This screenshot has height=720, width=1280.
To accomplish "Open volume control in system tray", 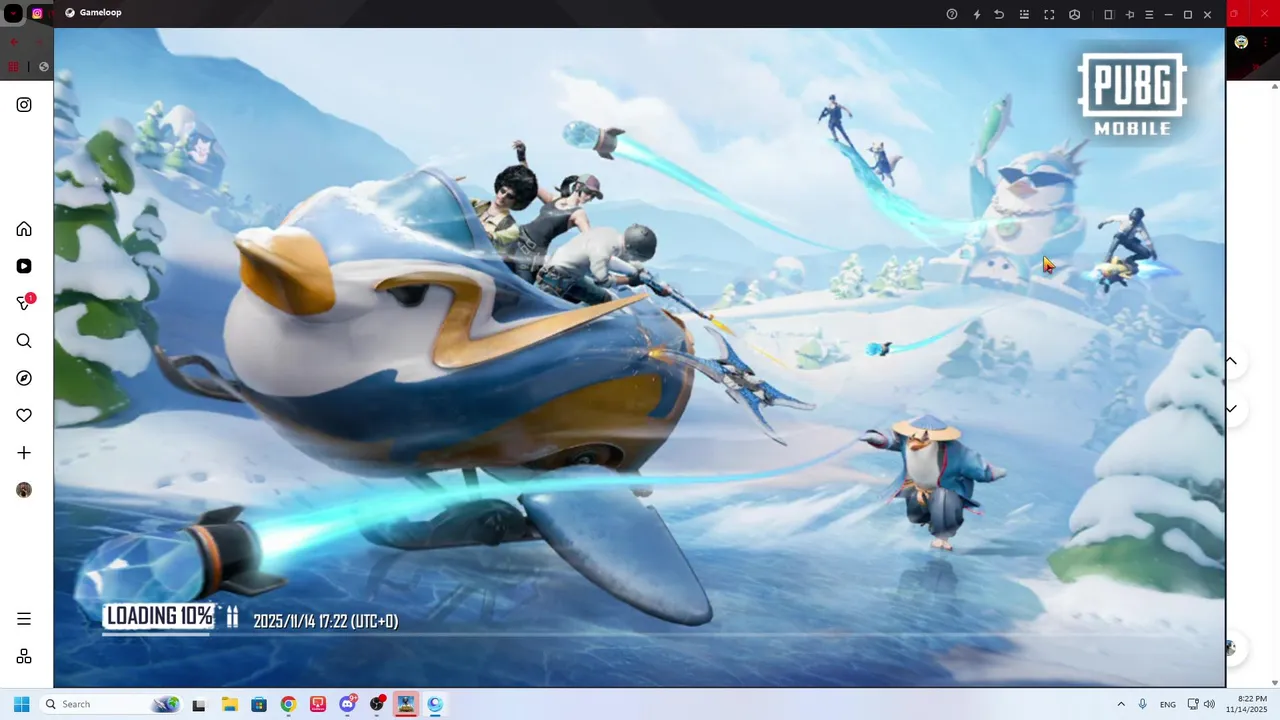I will point(1209,704).
